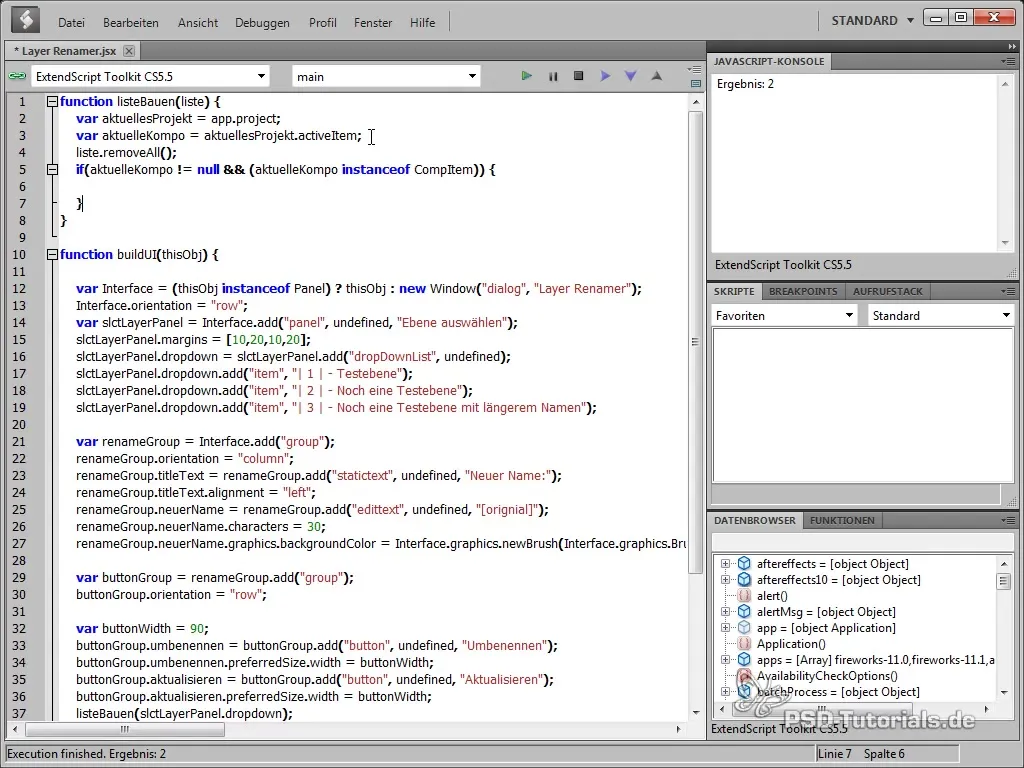1024x768 pixels.
Task: Open the Bearbeiten menu
Action: coord(131,22)
